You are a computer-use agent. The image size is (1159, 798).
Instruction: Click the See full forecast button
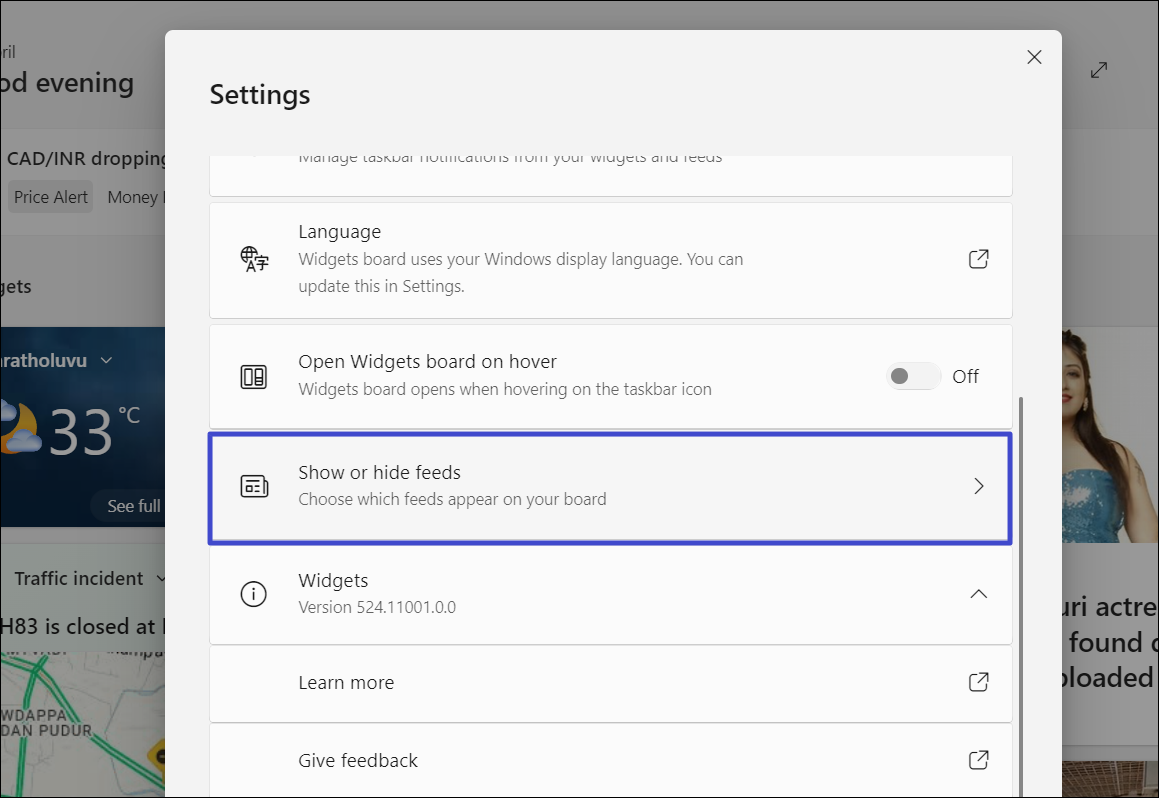130,506
